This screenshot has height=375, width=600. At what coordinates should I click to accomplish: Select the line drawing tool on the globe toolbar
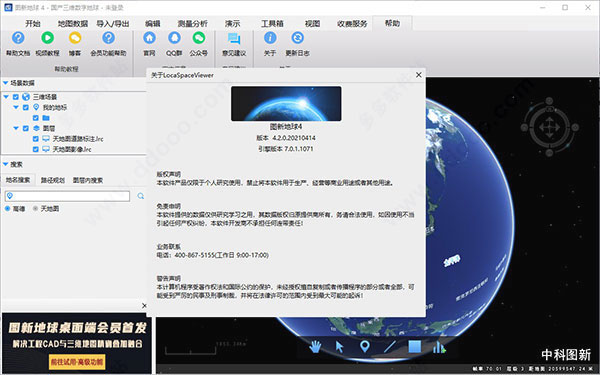[x=390, y=347]
